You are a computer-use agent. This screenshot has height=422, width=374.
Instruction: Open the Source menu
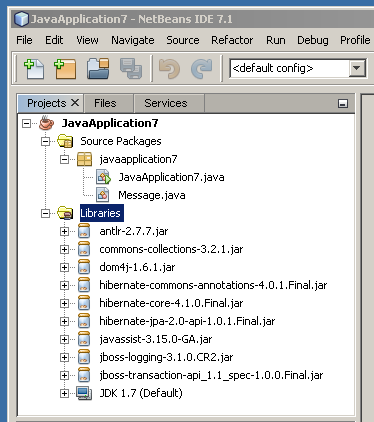point(183,40)
